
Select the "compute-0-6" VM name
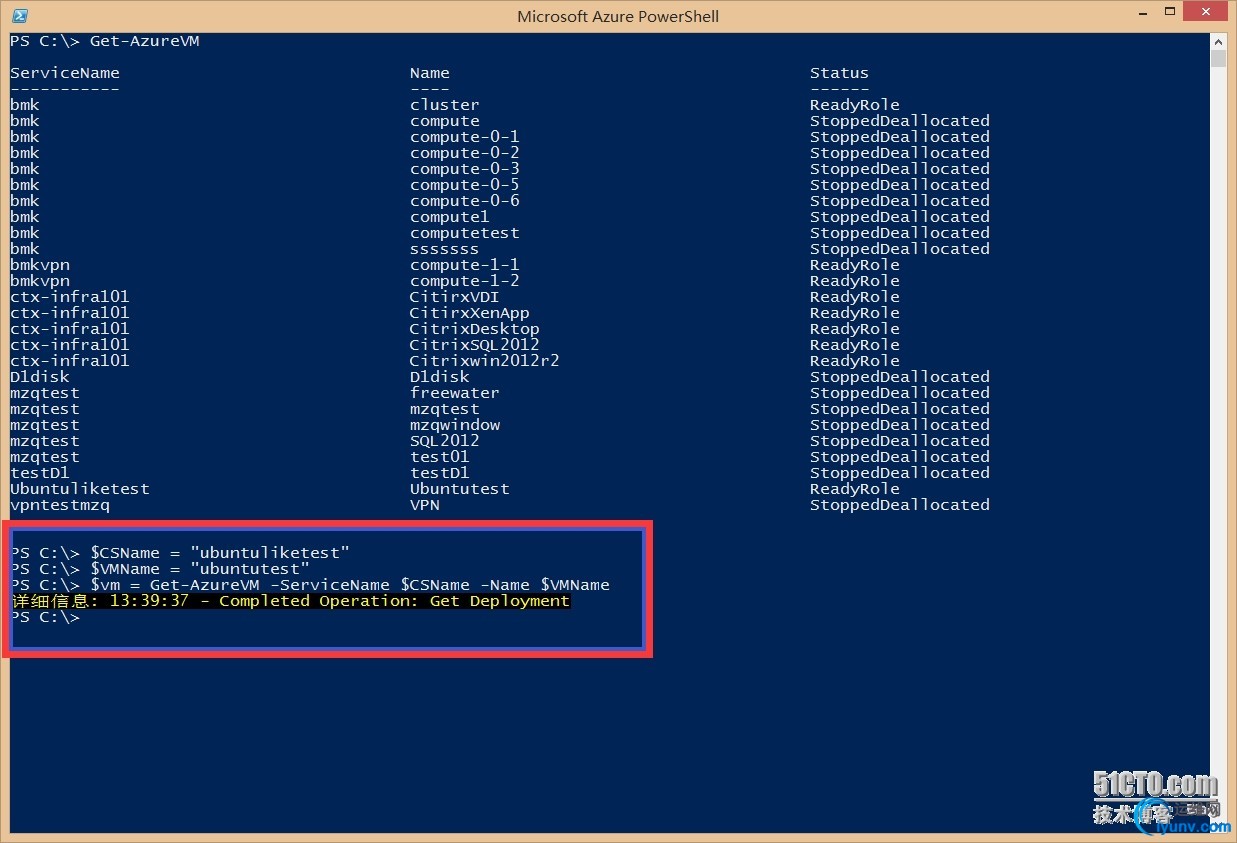(465, 201)
